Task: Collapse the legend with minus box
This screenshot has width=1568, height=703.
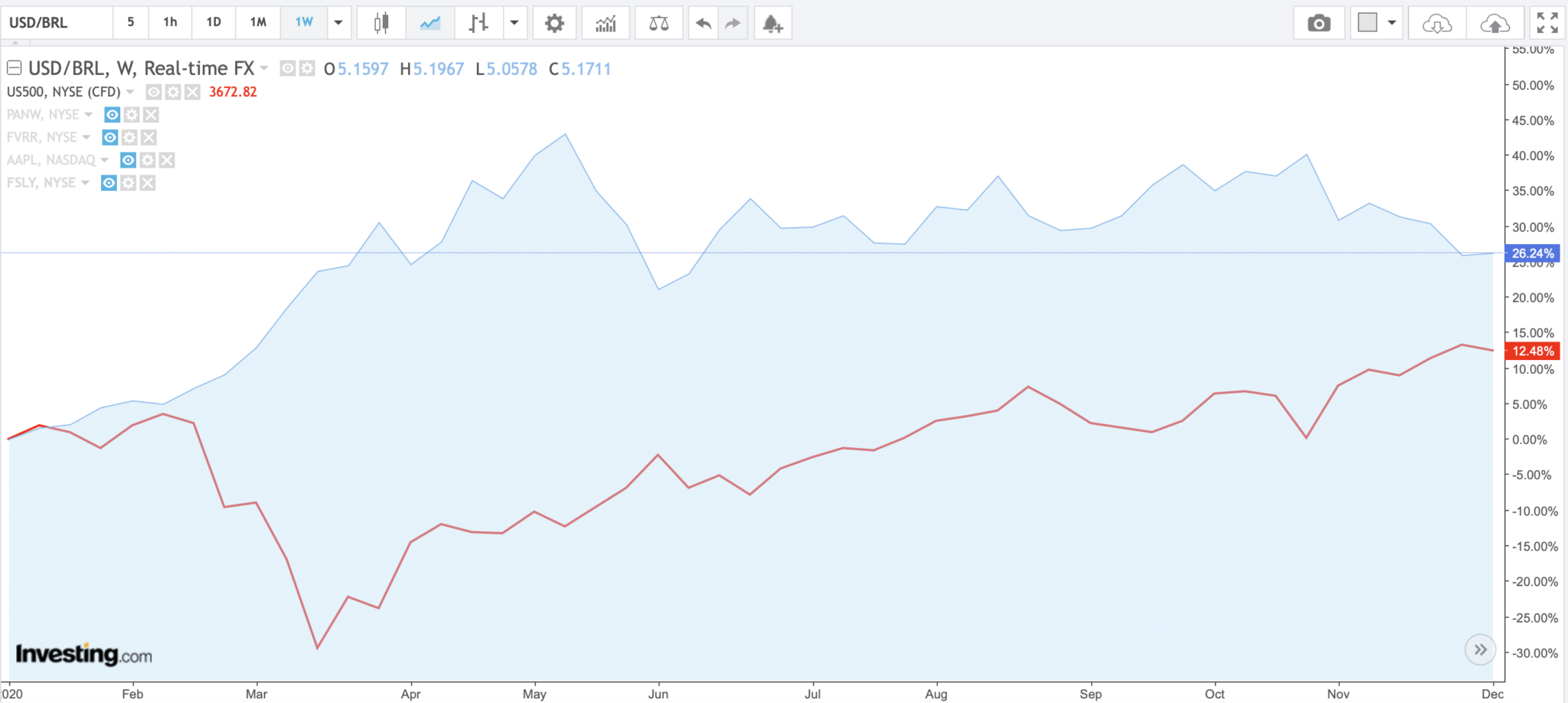Action: point(14,68)
